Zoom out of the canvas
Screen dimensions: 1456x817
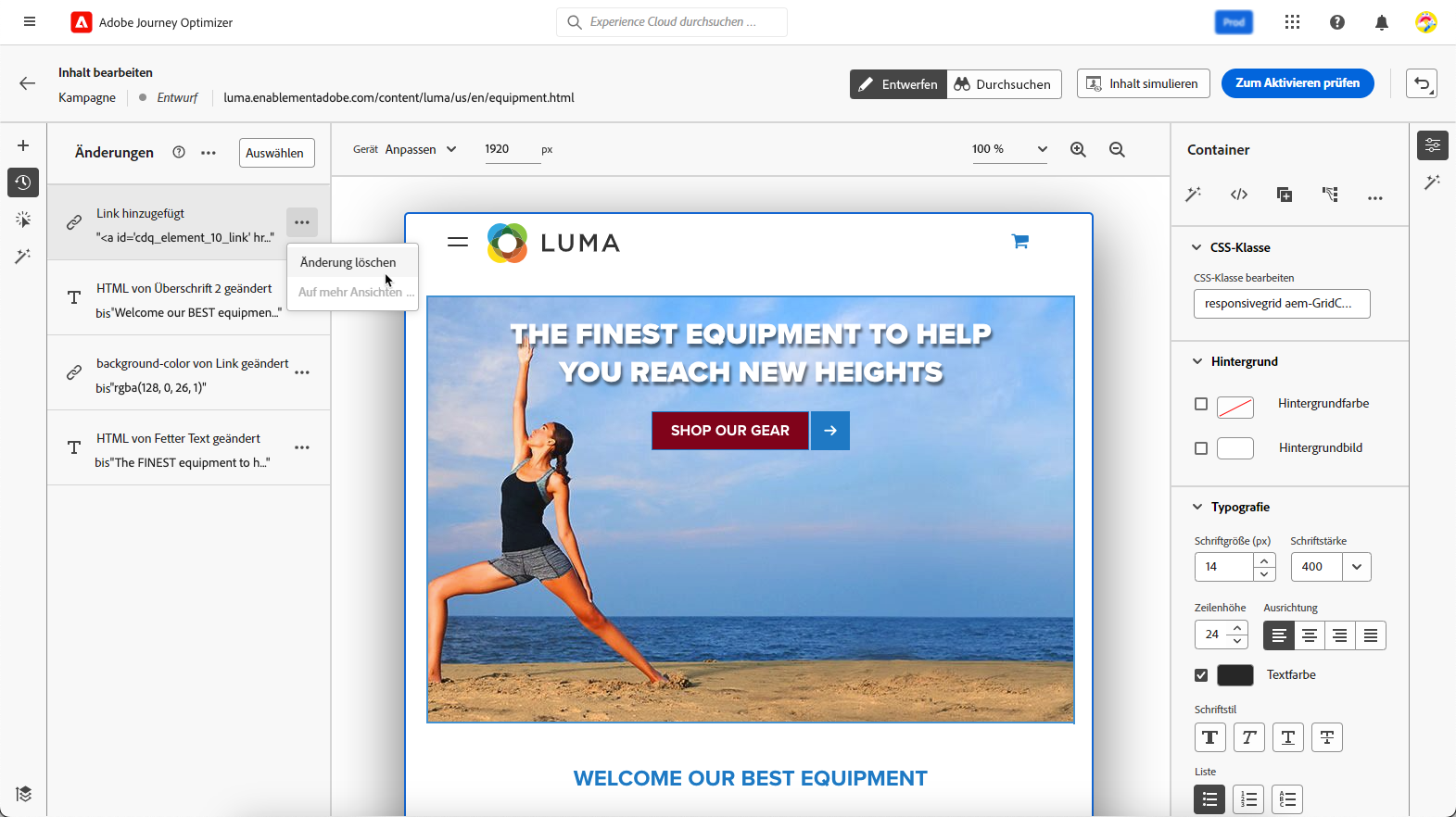[1118, 149]
